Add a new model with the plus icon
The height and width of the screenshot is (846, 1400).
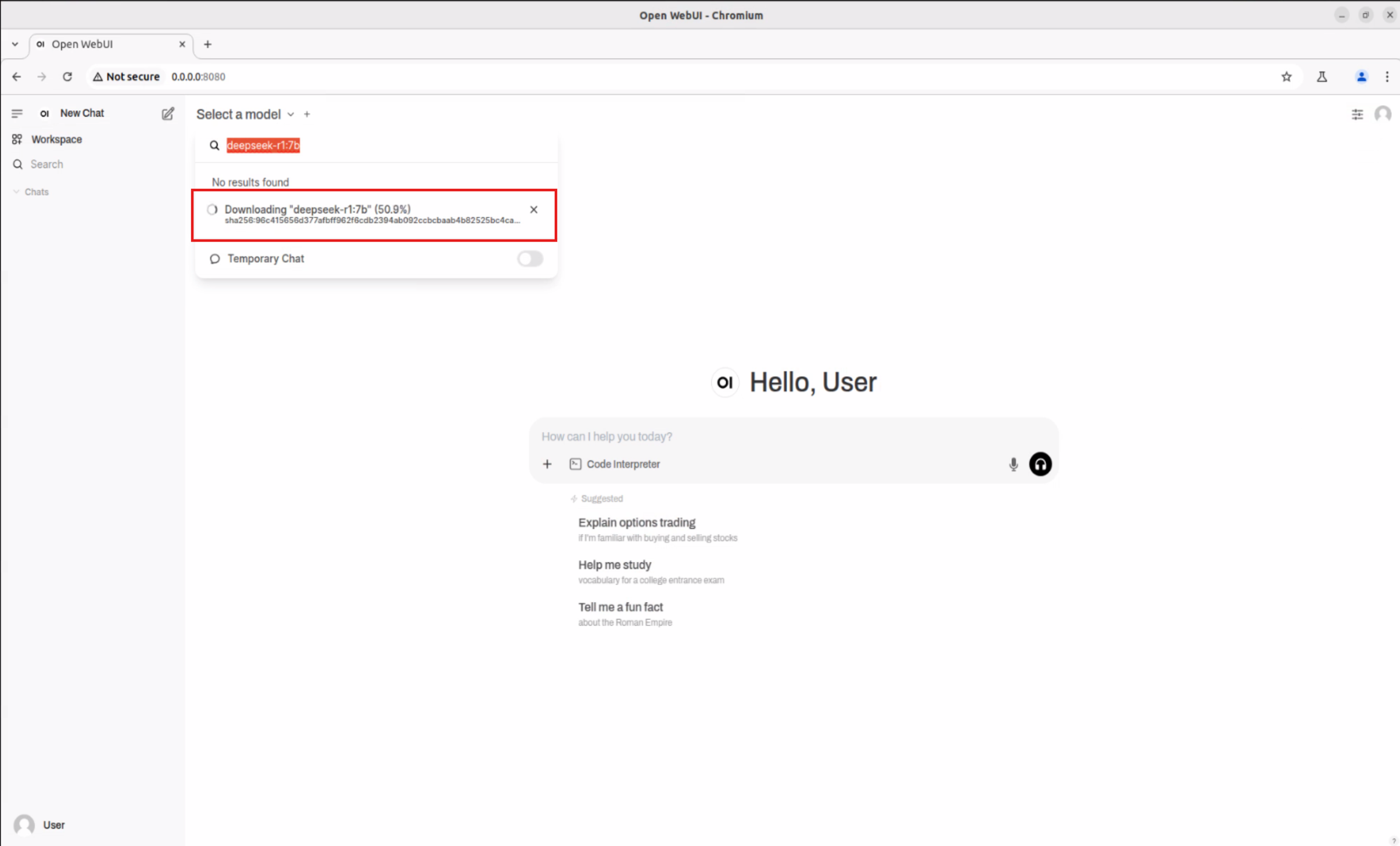[x=307, y=114]
